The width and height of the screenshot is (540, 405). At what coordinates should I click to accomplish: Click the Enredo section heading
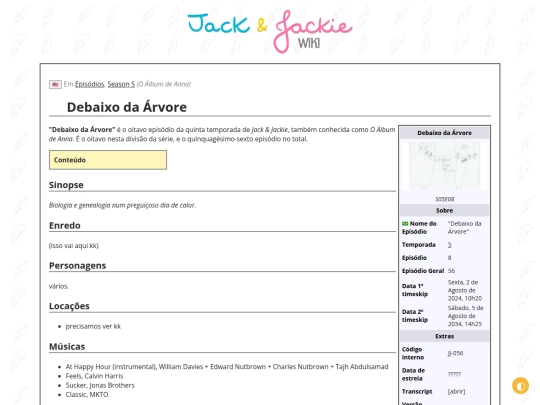(65, 226)
